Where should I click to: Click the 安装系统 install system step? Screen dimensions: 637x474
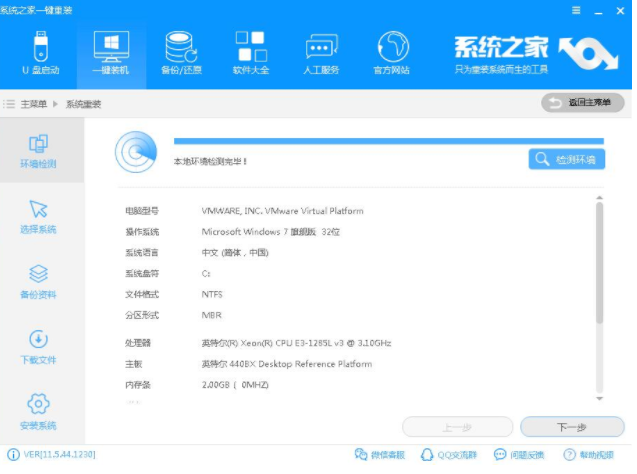[39, 411]
